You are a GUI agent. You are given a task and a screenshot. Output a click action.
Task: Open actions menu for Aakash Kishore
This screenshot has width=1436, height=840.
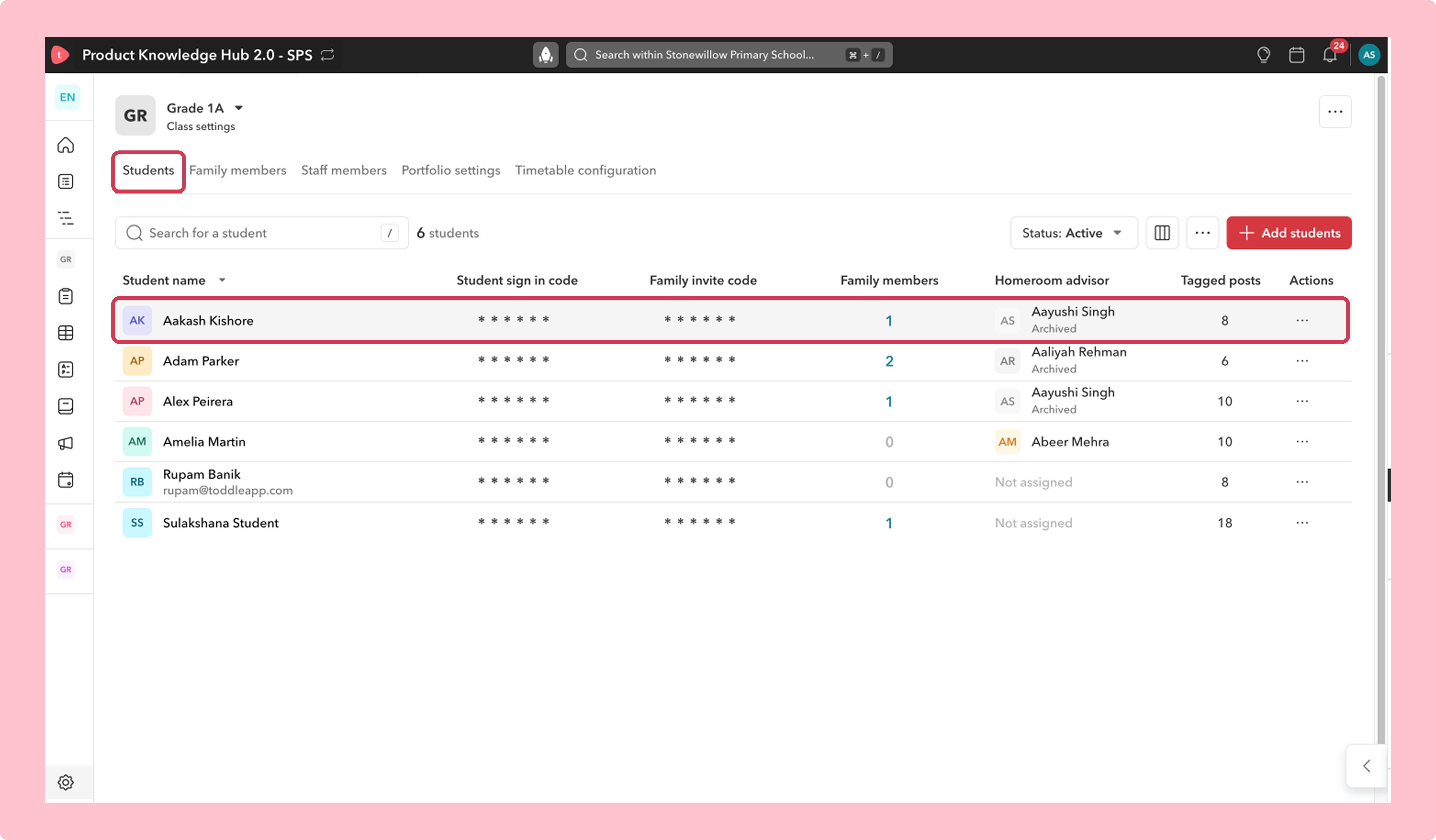pos(1302,321)
